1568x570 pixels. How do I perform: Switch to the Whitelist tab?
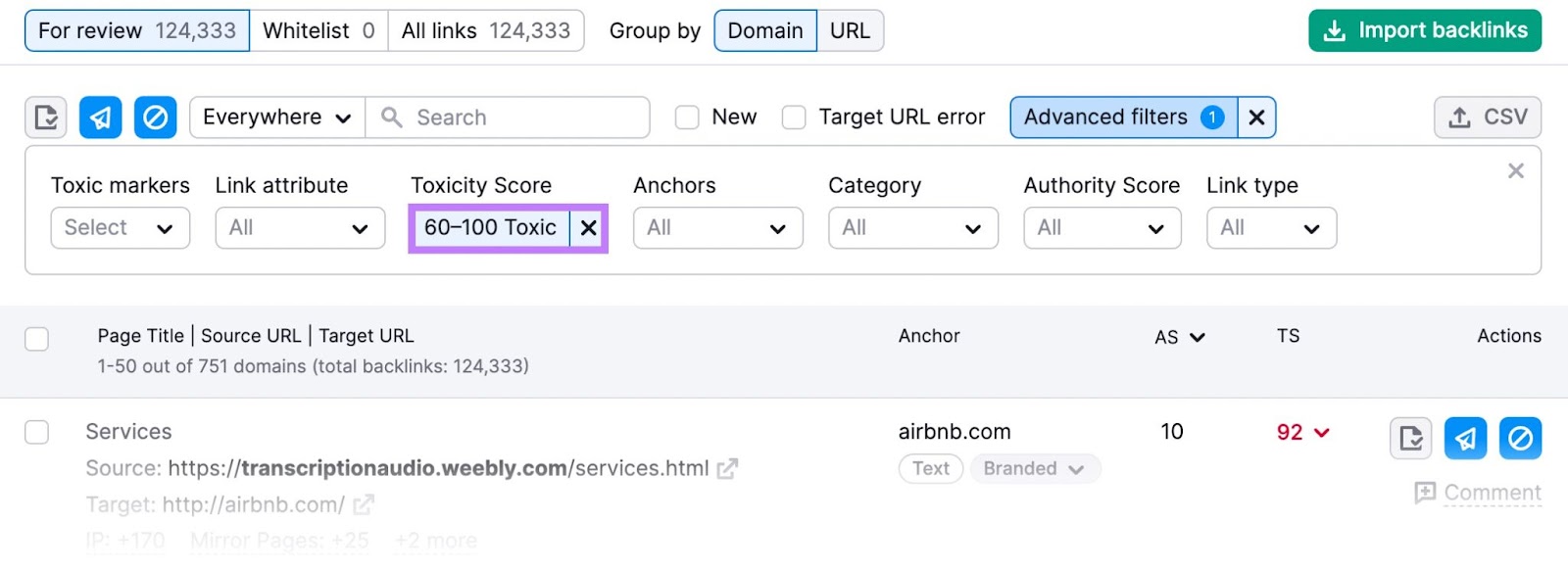(318, 30)
